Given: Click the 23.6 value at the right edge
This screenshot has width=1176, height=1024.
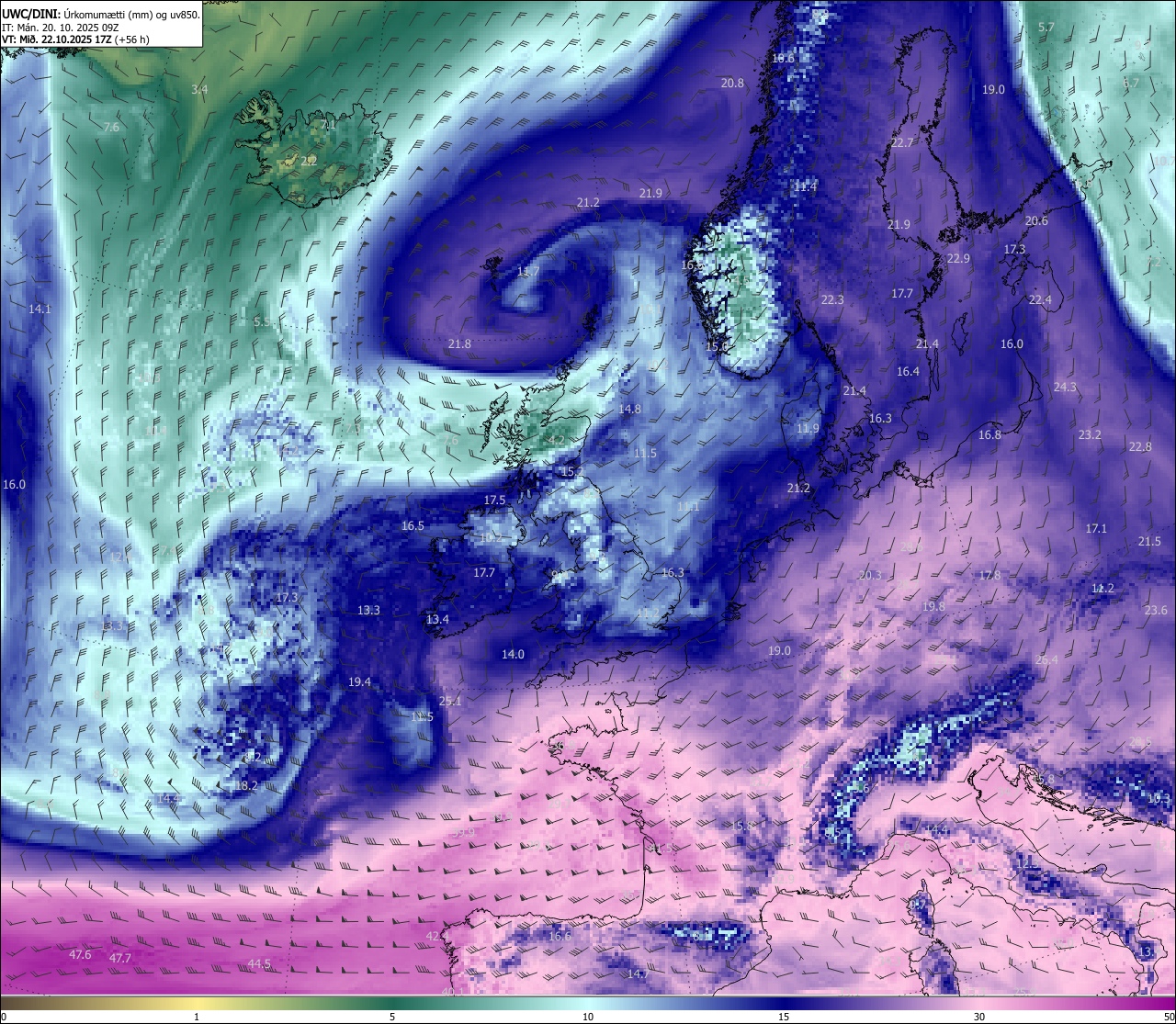Looking at the screenshot, I should [1156, 611].
